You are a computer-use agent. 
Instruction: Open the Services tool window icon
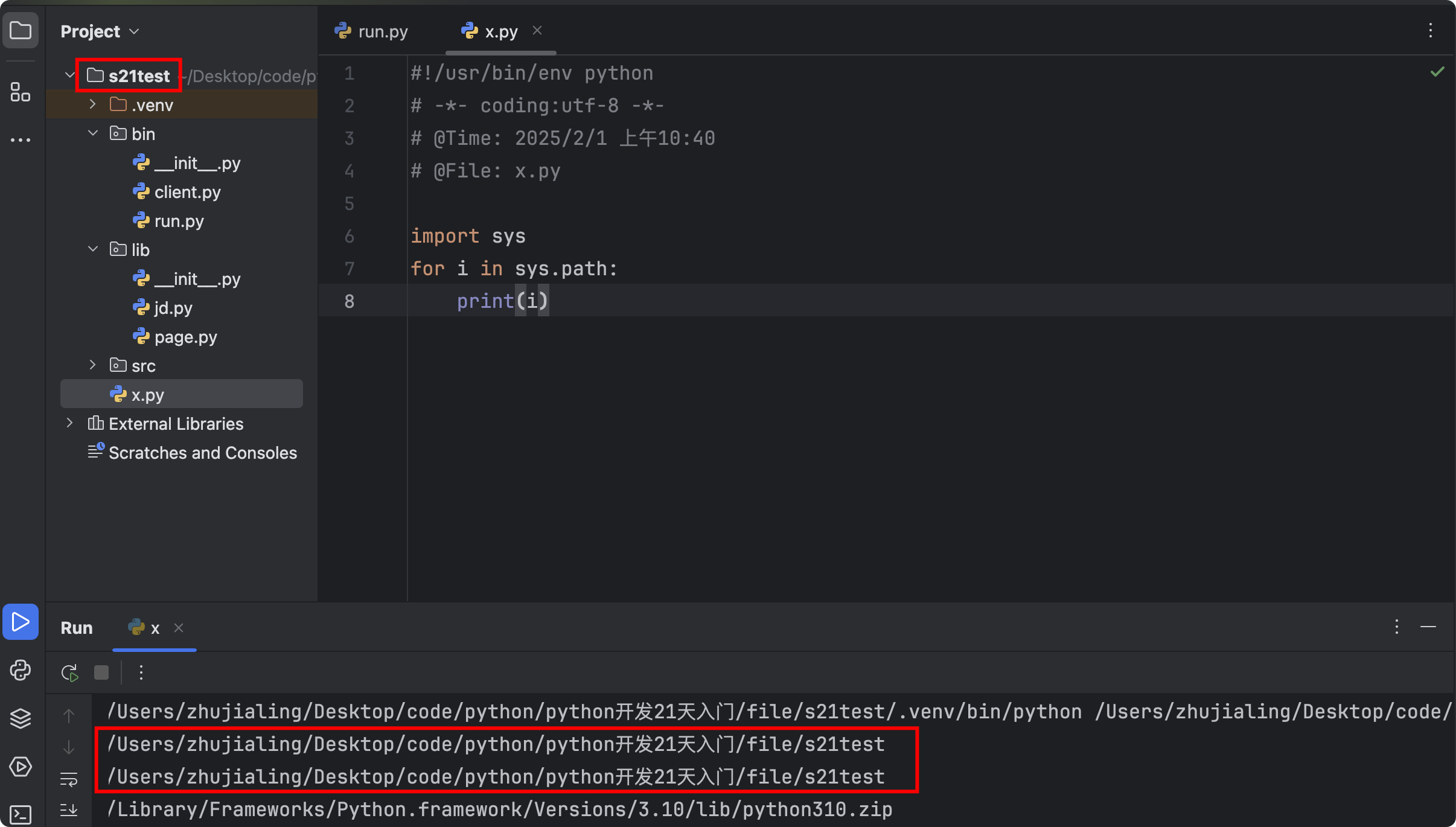tap(20, 767)
